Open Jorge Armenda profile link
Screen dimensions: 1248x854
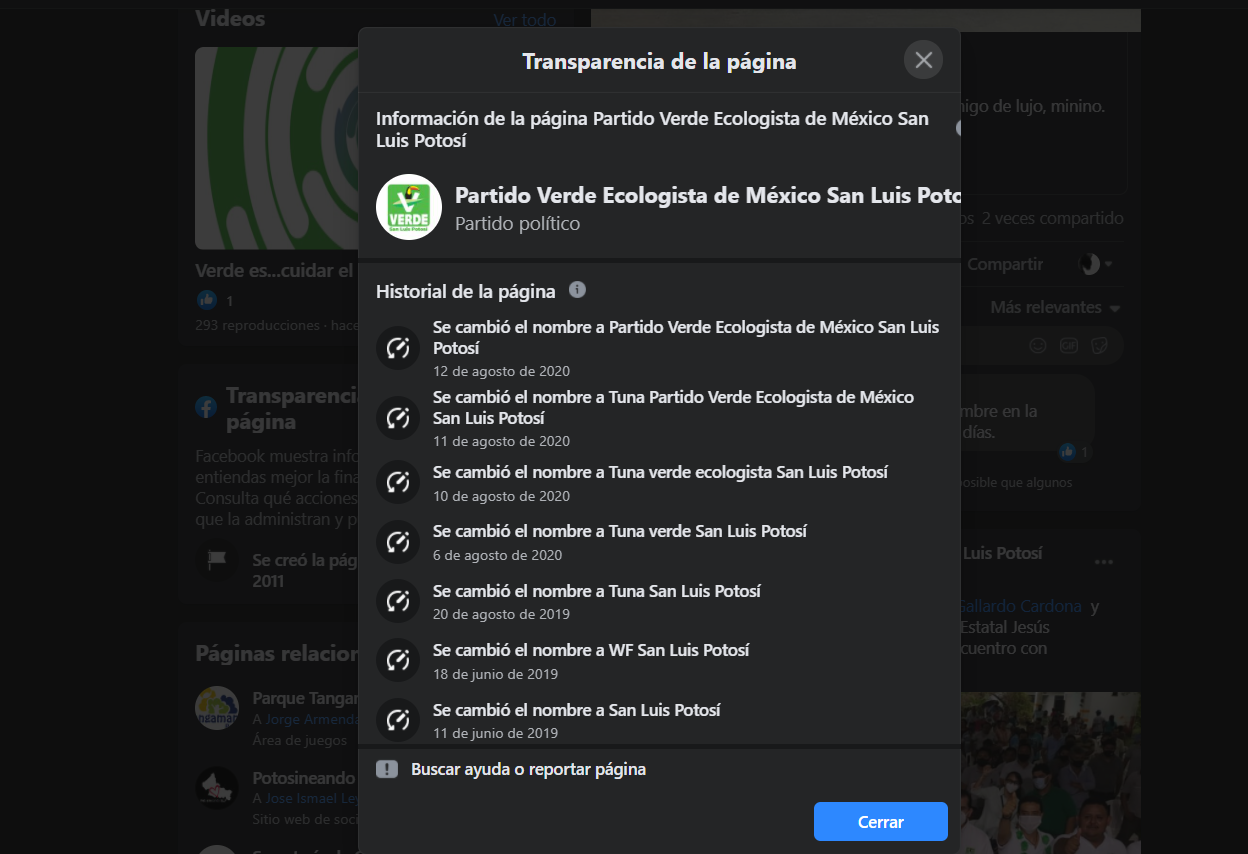[x=312, y=719]
